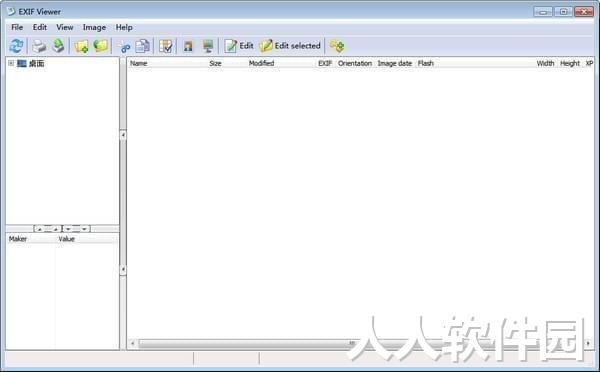Image resolution: width=600 pixels, height=372 pixels.
Task: Click the up-arrows pane splitter button
Action: (47, 229)
